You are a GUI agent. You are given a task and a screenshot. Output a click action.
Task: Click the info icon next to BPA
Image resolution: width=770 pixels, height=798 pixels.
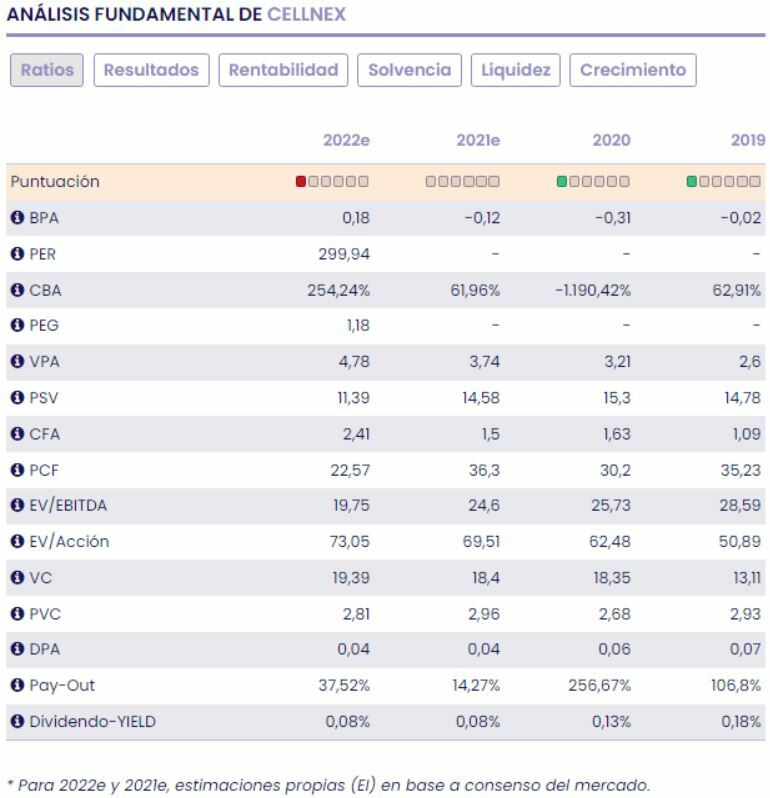pyautogui.click(x=16, y=218)
